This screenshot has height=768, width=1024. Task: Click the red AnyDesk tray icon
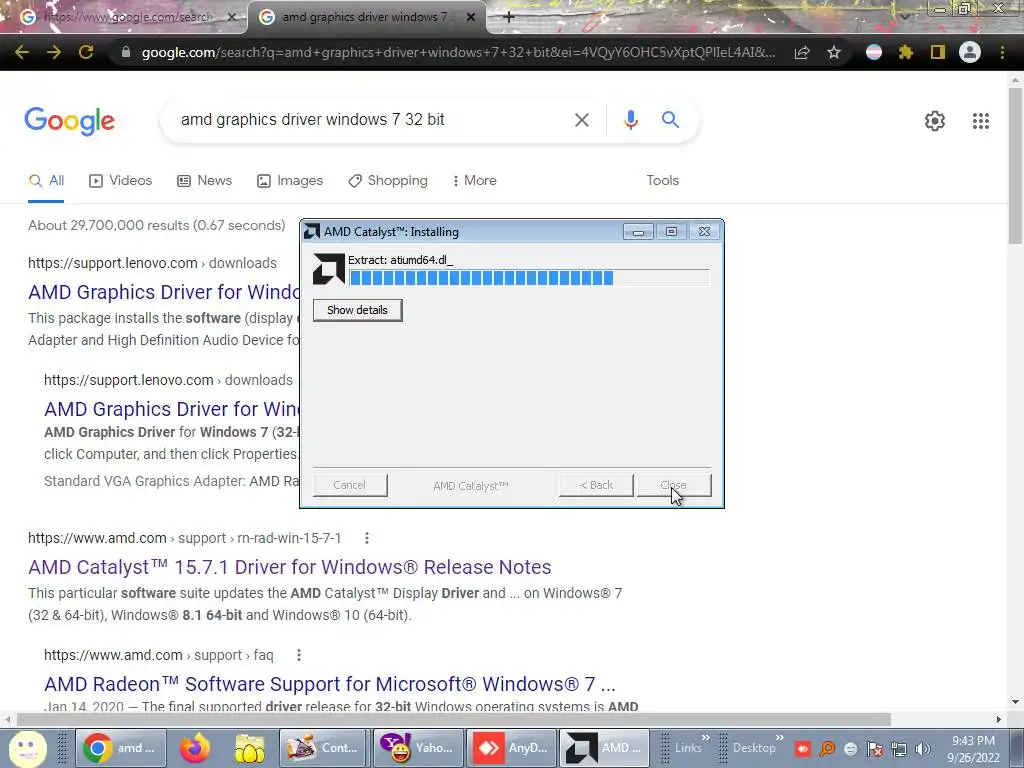[803, 749]
